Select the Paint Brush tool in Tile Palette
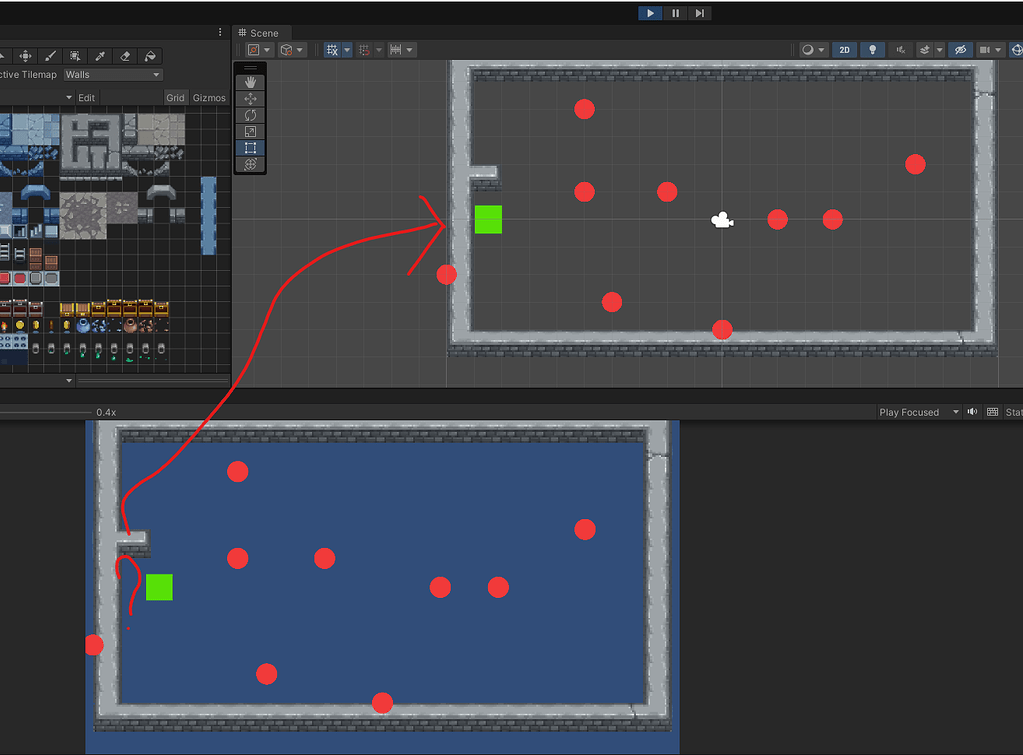The width and height of the screenshot is (1023, 755). pyautogui.click(x=50, y=56)
